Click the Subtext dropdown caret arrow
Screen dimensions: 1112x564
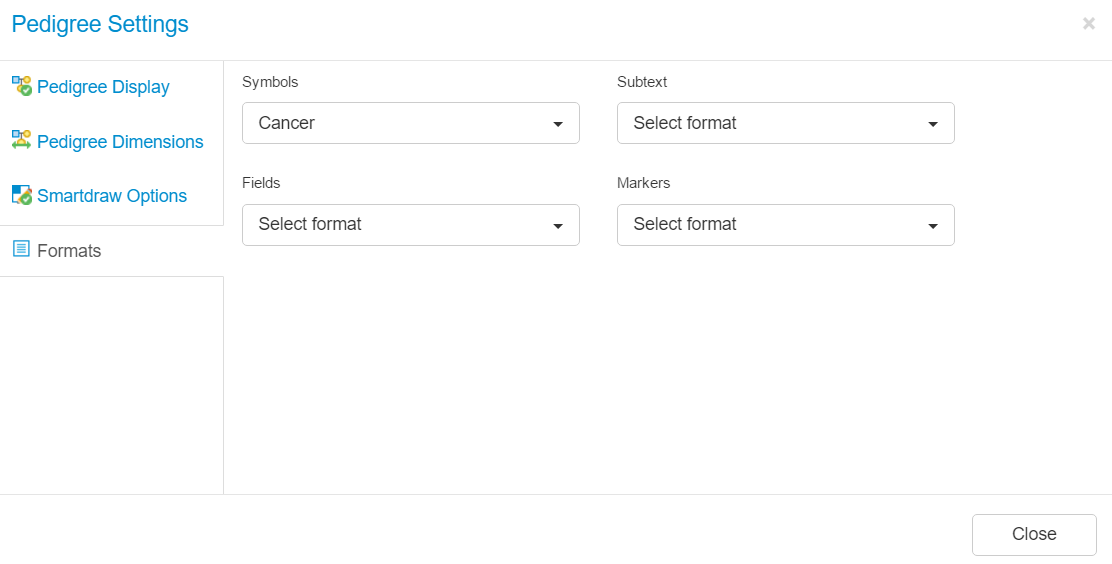pyautogui.click(x=933, y=124)
